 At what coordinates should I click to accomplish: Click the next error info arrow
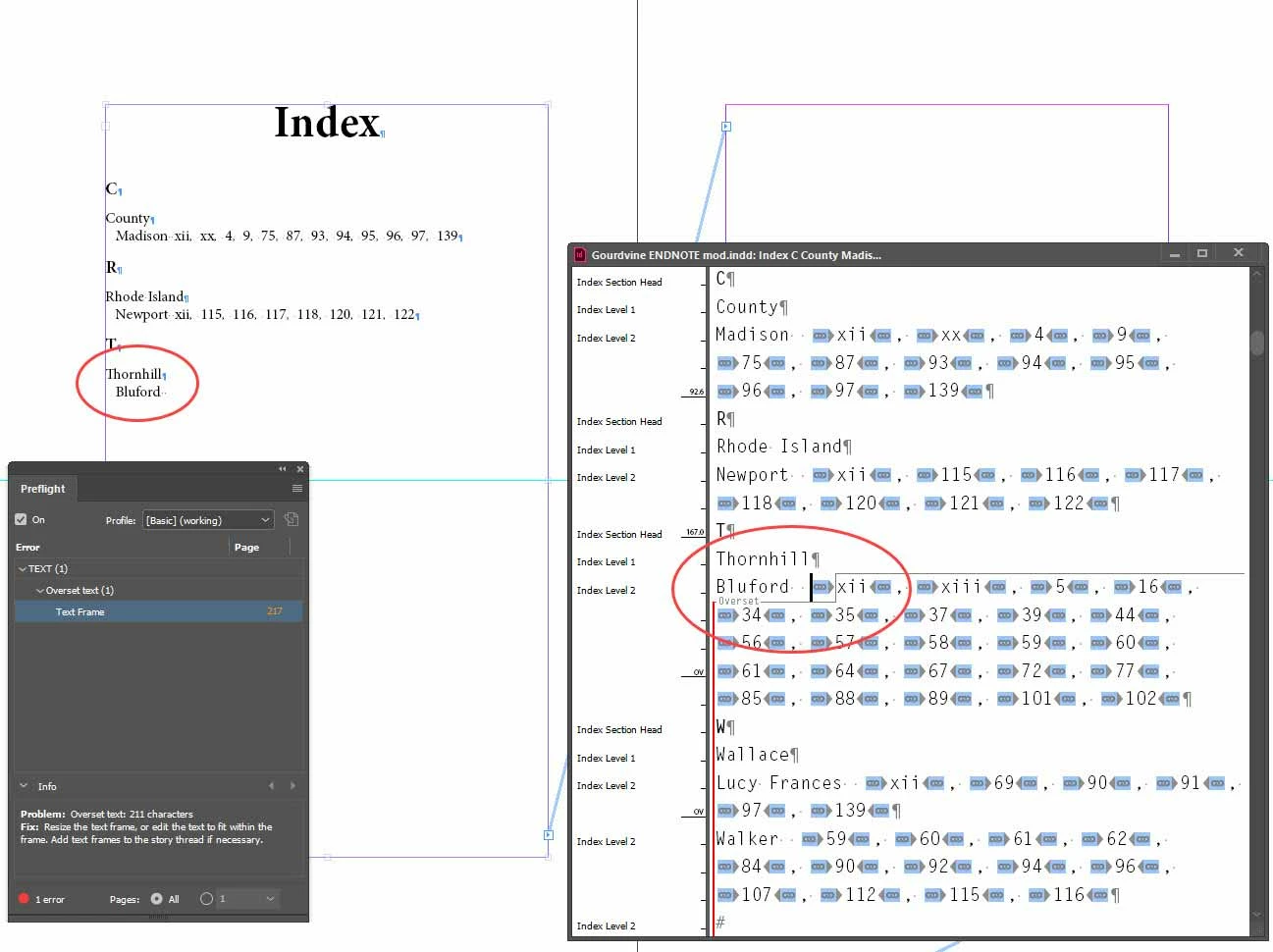click(x=292, y=786)
